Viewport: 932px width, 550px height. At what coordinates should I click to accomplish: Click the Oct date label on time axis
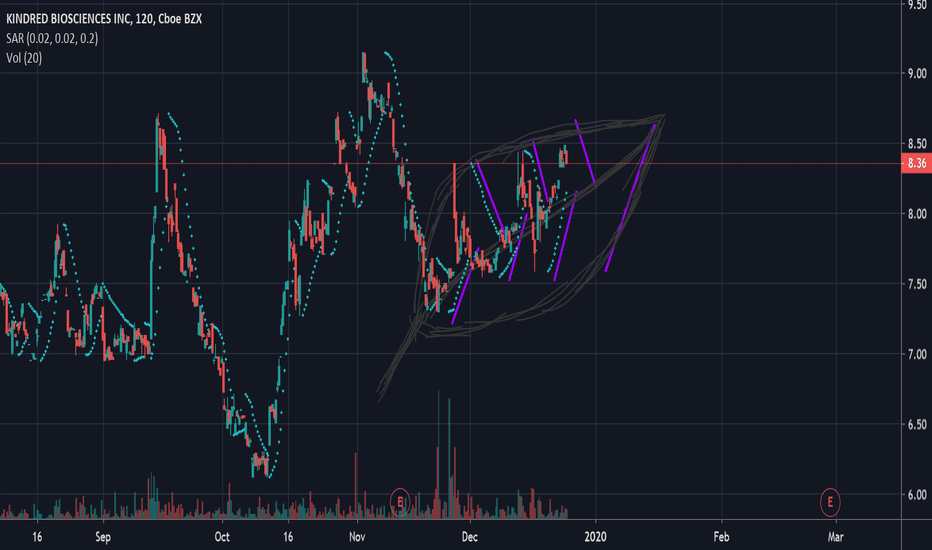222,537
